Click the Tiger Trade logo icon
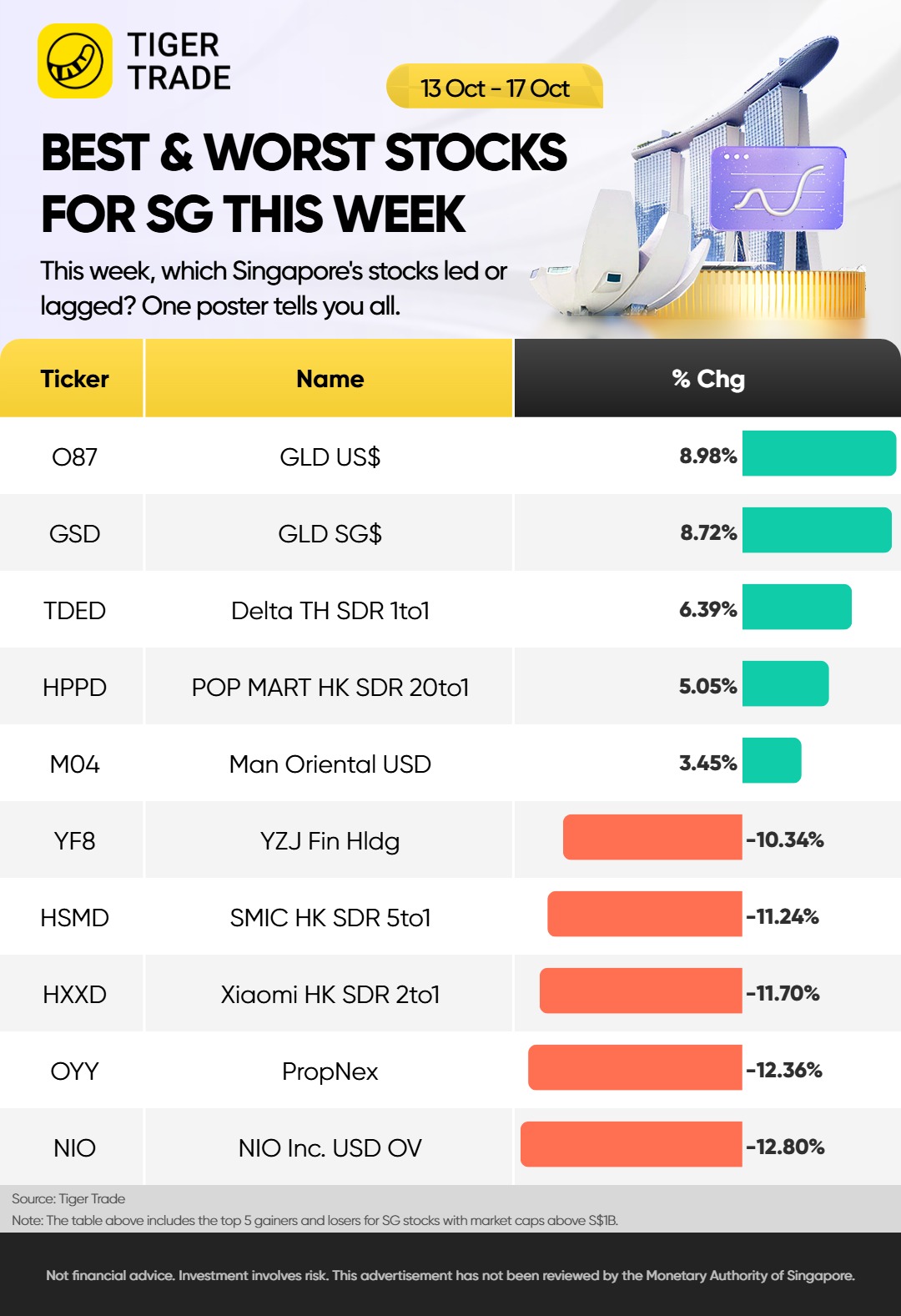 point(75,61)
